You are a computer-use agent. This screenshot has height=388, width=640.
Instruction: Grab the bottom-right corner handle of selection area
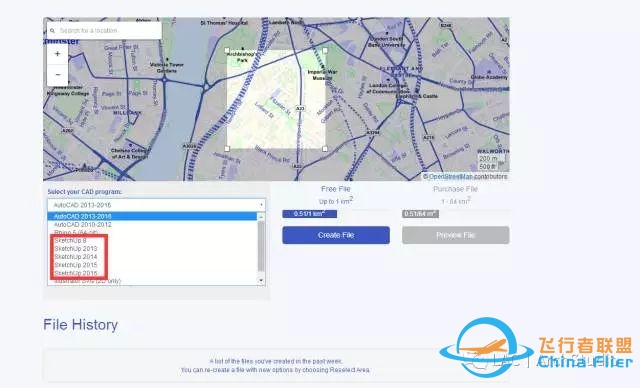(x=325, y=149)
